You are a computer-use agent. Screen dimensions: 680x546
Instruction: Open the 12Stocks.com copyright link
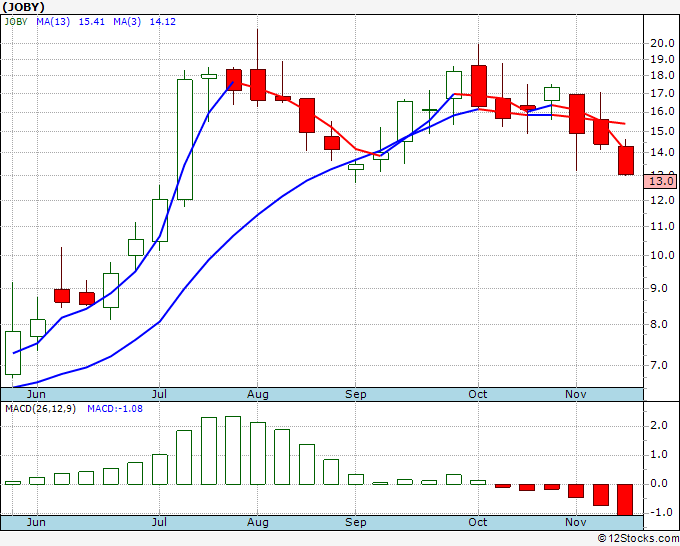pyautogui.click(x=638, y=539)
